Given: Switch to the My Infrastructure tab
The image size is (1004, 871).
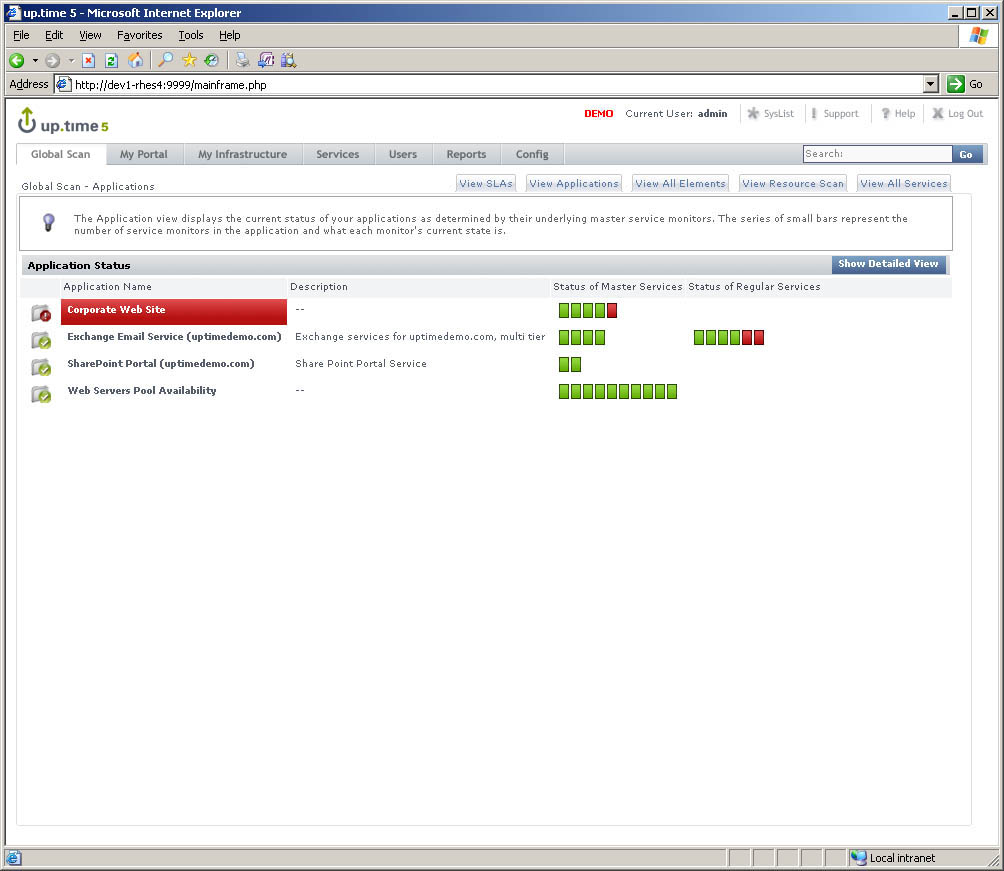Looking at the screenshot, I should (242, 154).
